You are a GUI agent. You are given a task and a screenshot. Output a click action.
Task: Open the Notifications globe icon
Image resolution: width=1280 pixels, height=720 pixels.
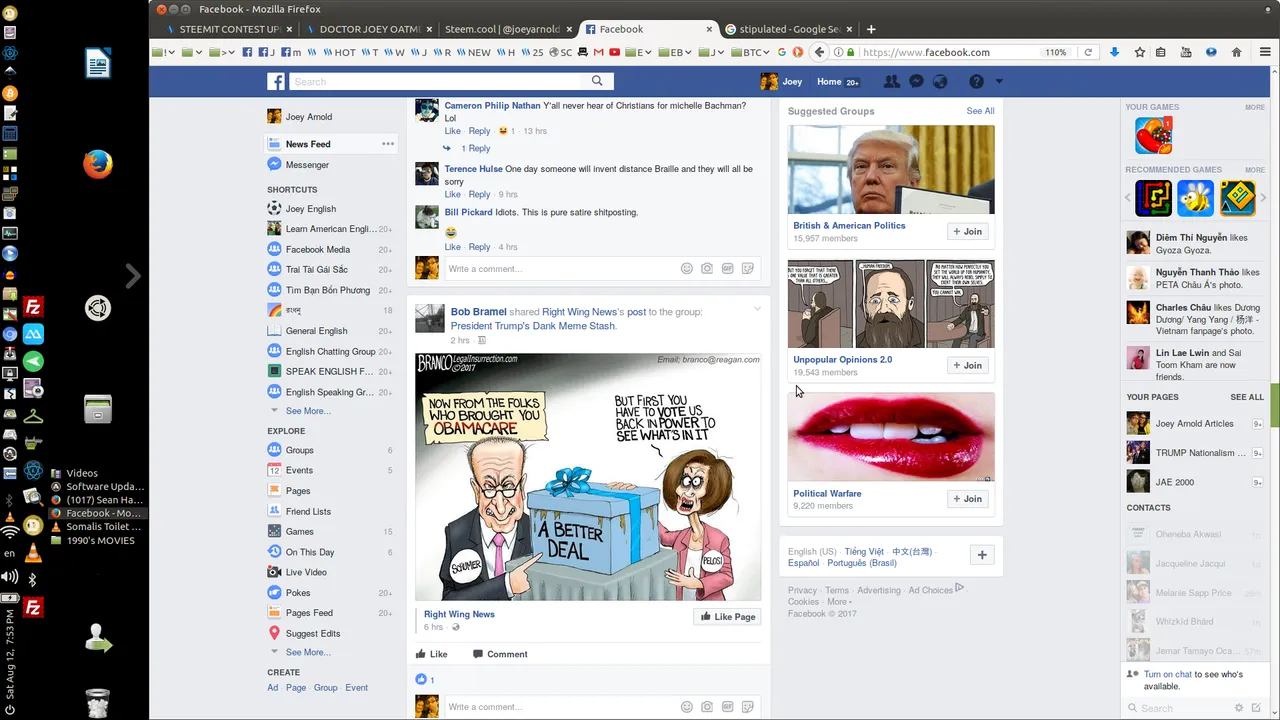[940, 81]
